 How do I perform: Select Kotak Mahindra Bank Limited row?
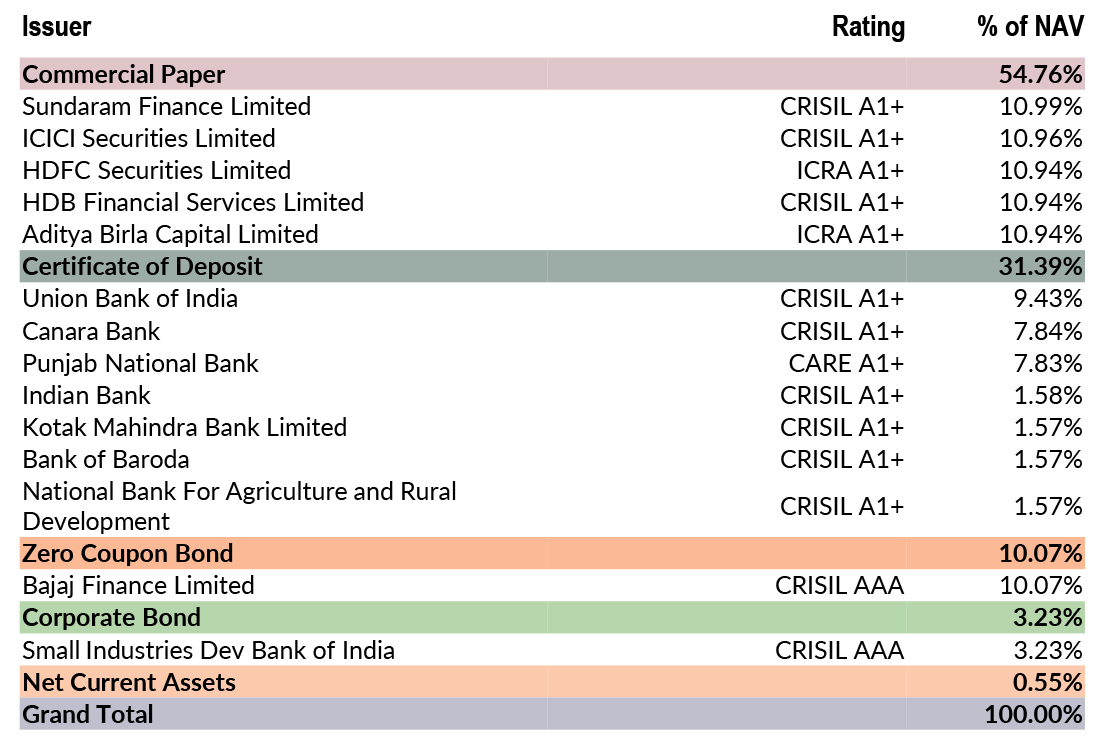pyautogui.click(x=184, y=427)
